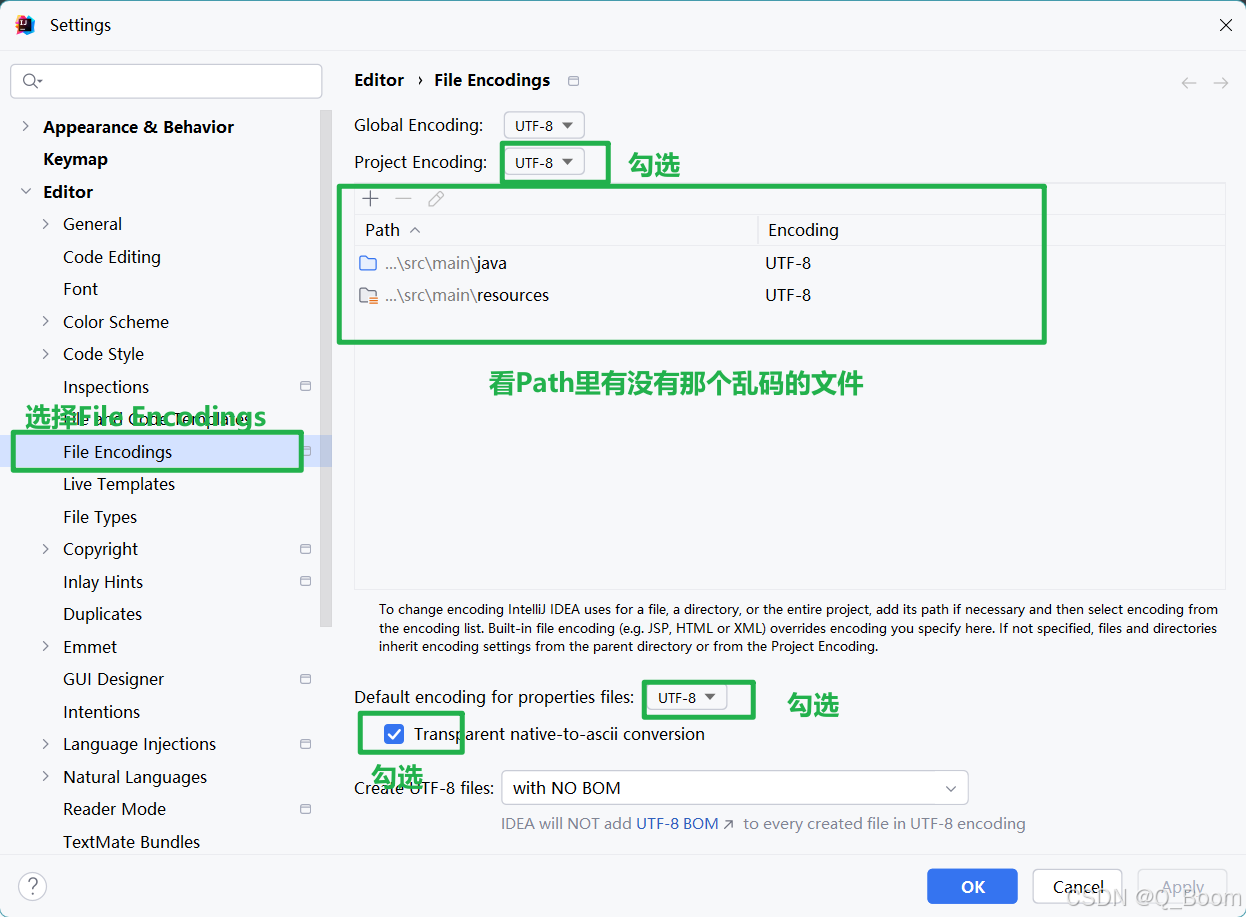Viewport: 1246px width, 917px height.
Task: Open the Create UTF-8 files combo box
Action: point(735,788)
